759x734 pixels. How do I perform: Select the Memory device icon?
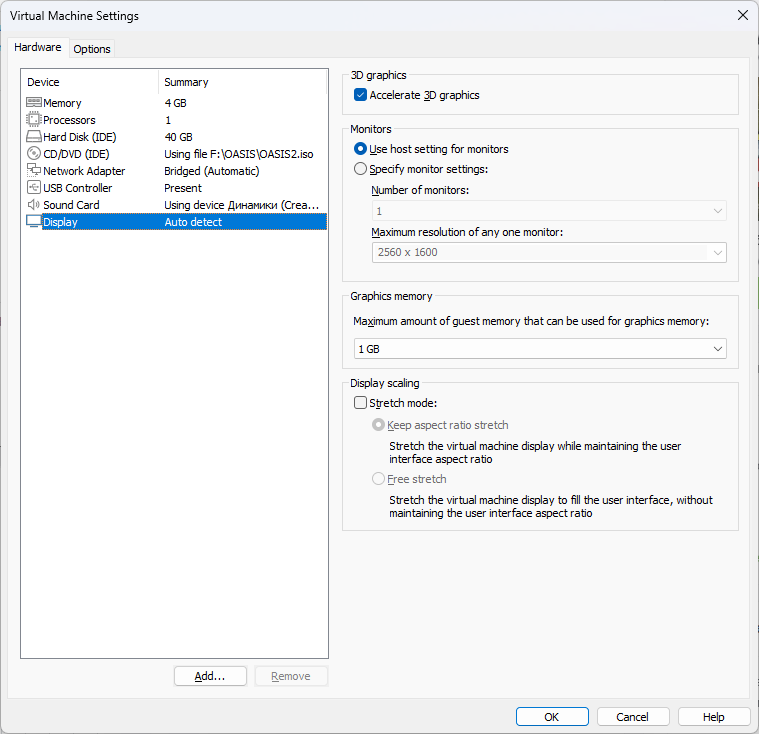(33, 103)
